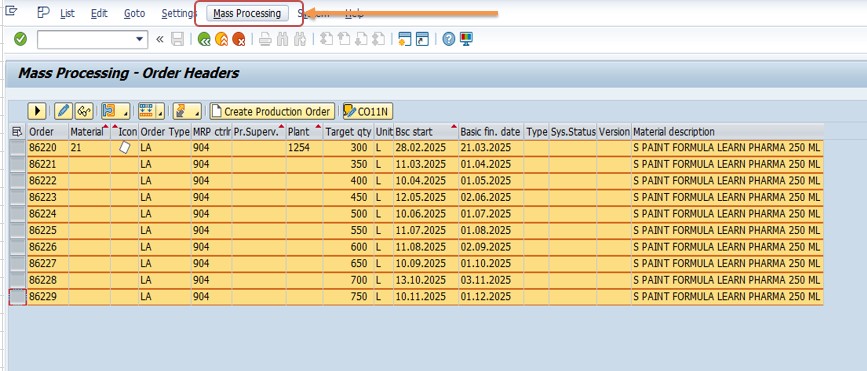The height and width of the screenshot is (371, 867).
Task: Click Create Production Order button
Action: 271,111
